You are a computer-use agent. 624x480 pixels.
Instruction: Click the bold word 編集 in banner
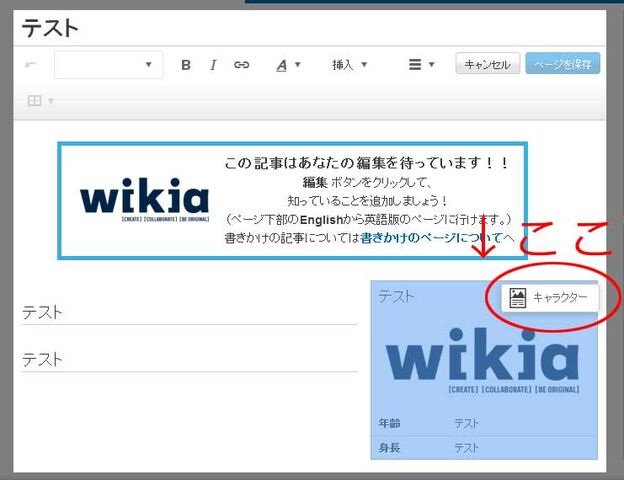315,182
